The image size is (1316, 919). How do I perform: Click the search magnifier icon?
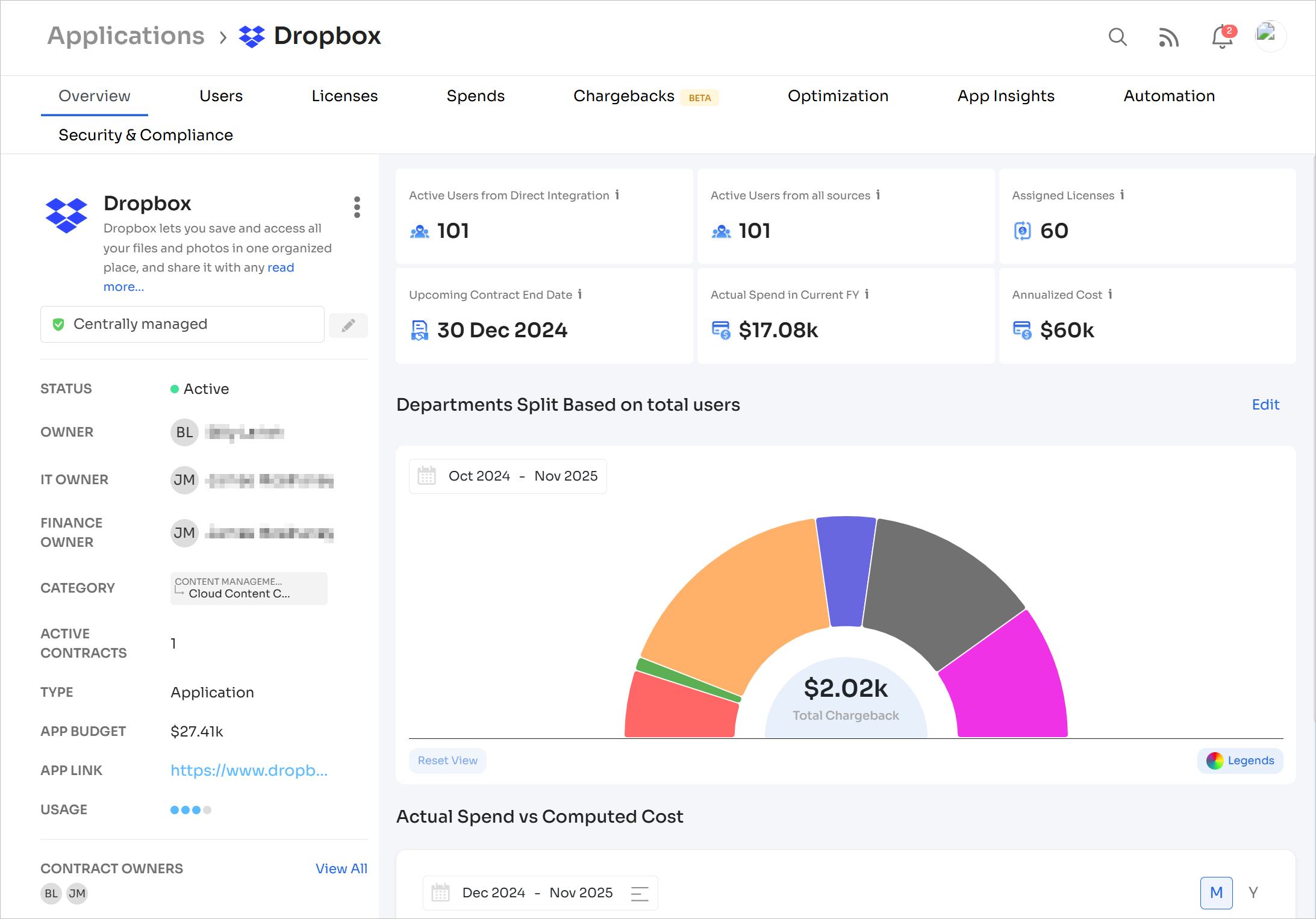[1117, 37]
